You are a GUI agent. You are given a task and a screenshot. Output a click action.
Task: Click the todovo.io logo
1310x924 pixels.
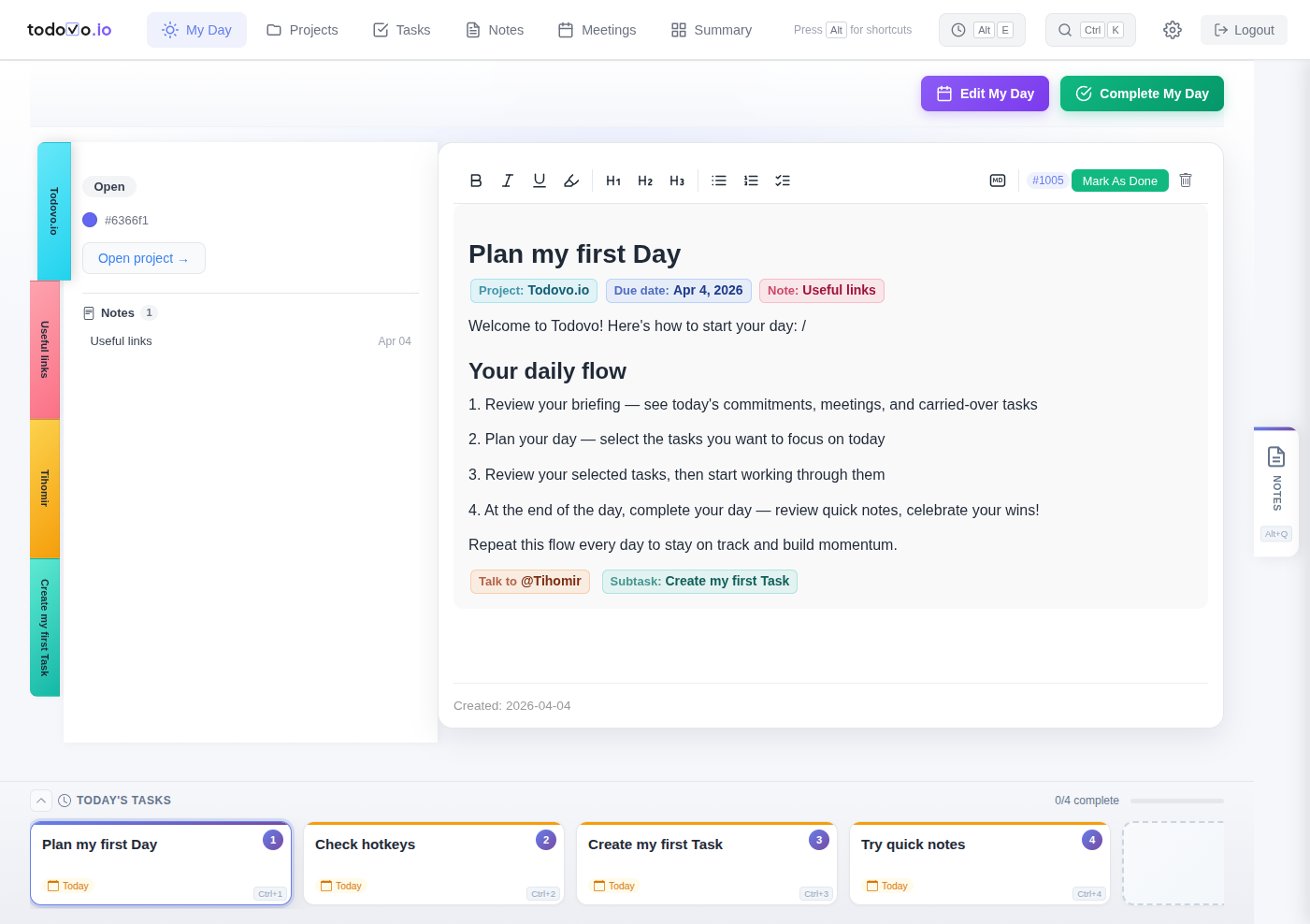pos(69,30)
